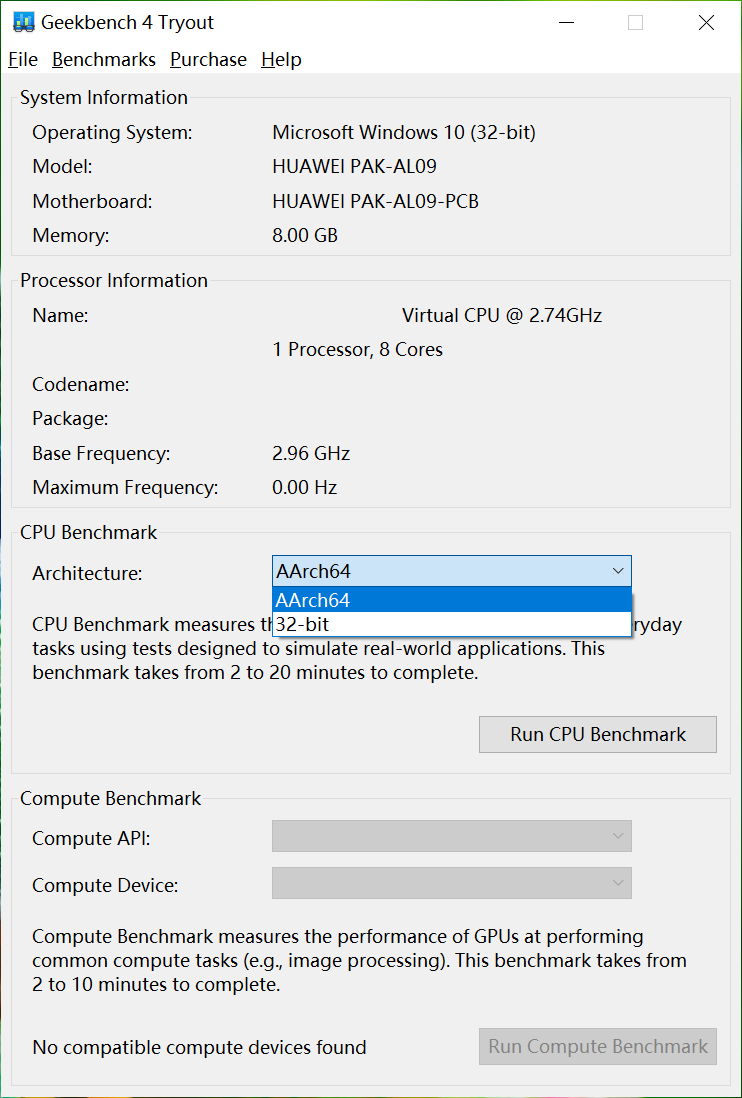
Task: Open the Benchmarks menu
Action: coord(104,60)
